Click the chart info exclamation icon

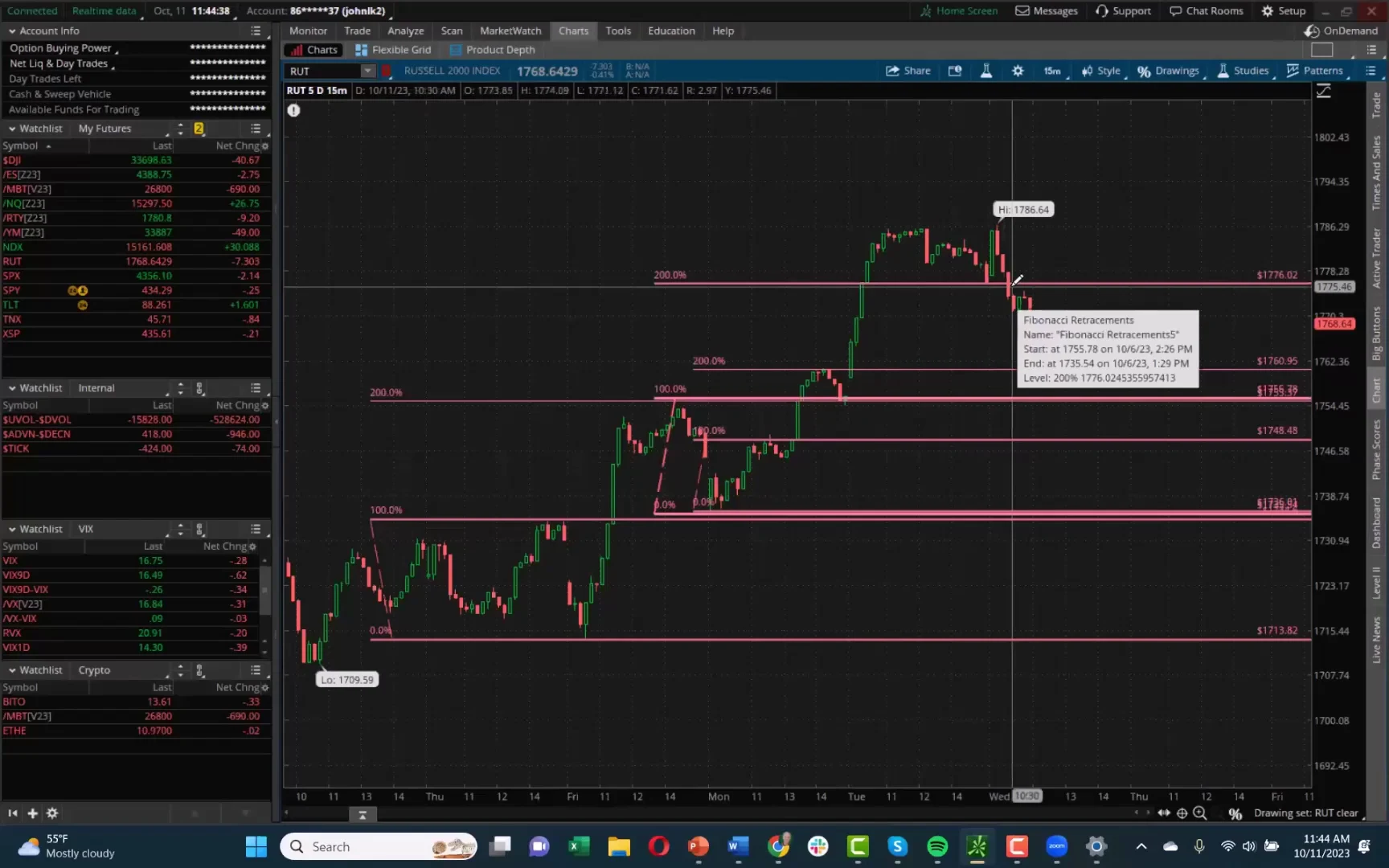pyautogui.click(x=293, y=110)
